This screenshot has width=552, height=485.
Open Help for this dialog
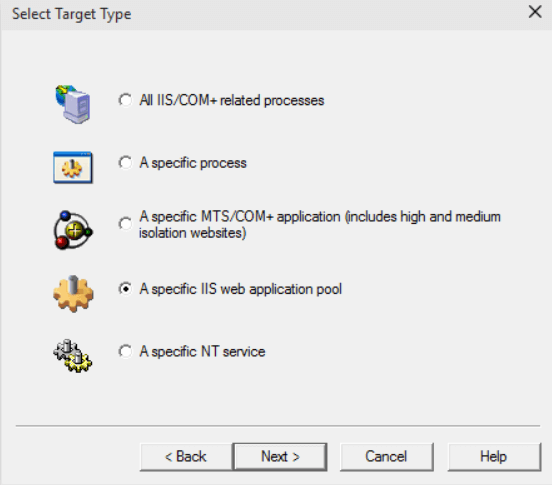[x=494, y=457]
